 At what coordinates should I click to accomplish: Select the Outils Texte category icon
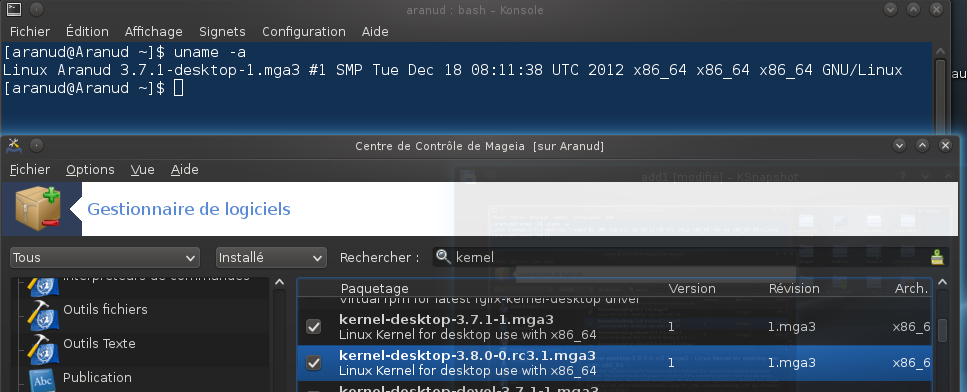click(x=42, y=348)
